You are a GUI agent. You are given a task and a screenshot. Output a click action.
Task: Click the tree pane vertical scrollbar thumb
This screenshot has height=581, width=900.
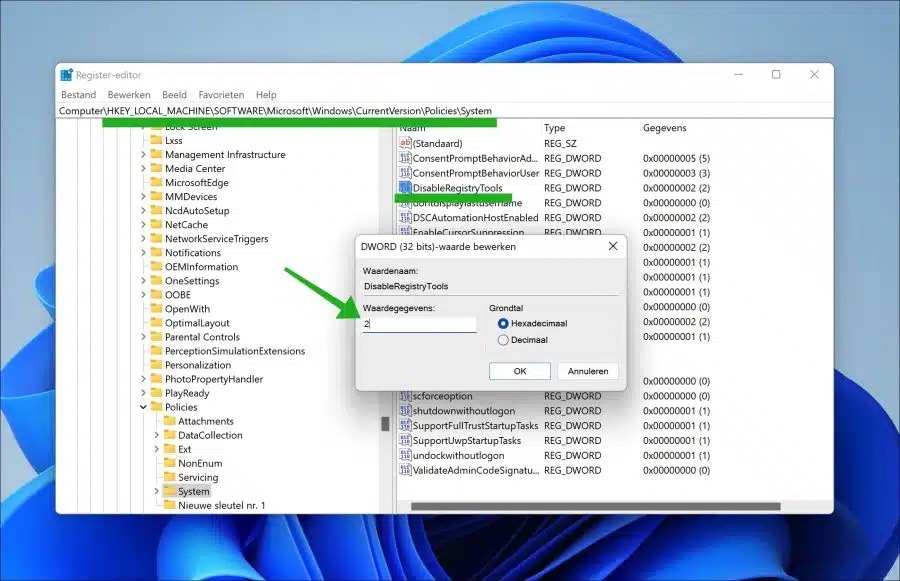[x=385, y=424]
